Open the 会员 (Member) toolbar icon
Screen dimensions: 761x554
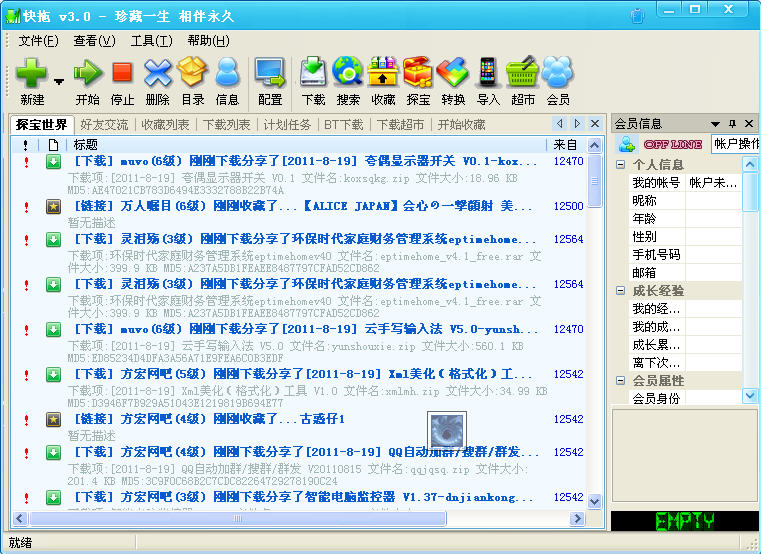[558, 73]
